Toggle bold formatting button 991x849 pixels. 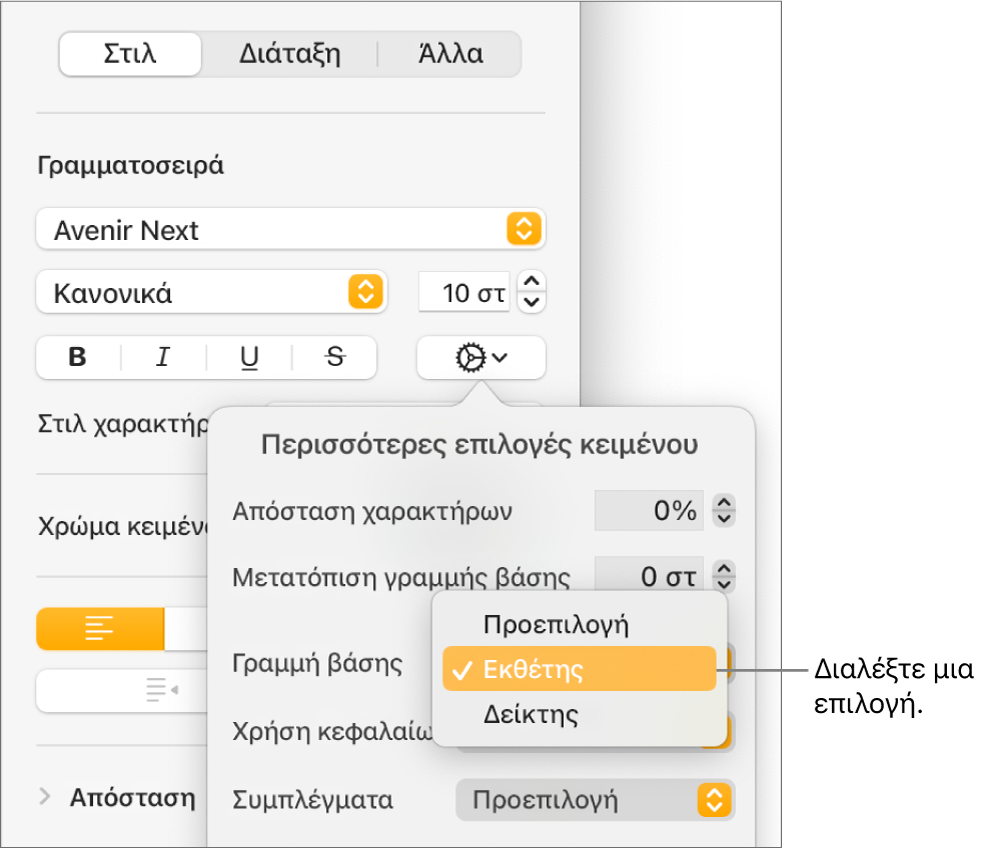[78, 357]
